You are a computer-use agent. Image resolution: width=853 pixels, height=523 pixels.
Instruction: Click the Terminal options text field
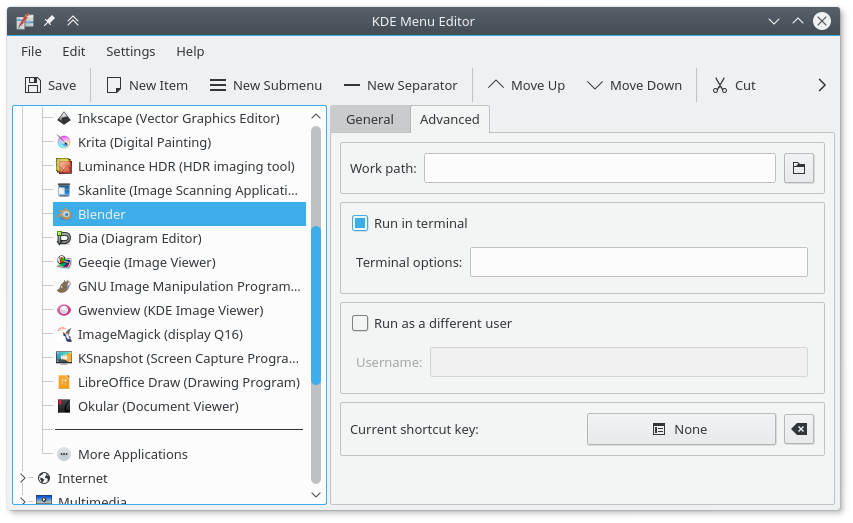click(638, 262)
